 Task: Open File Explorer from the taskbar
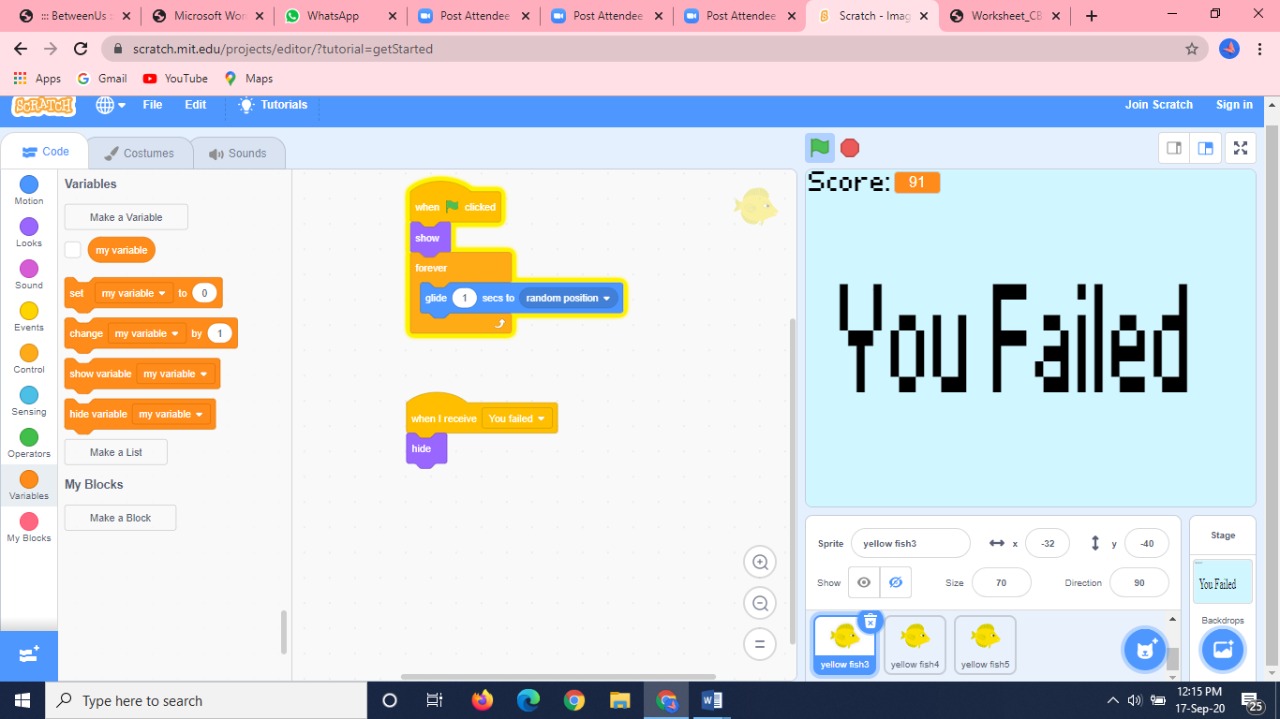620,700
